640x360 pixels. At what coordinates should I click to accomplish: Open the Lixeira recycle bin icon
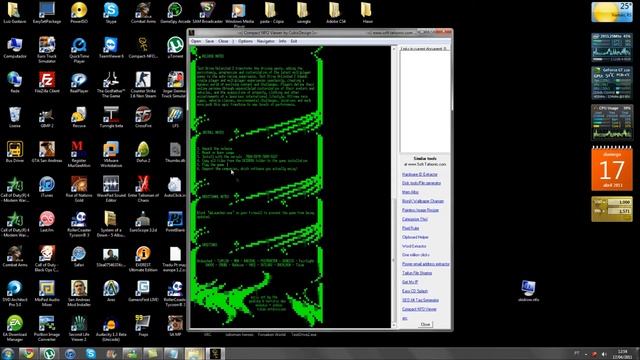click(15, 118)
